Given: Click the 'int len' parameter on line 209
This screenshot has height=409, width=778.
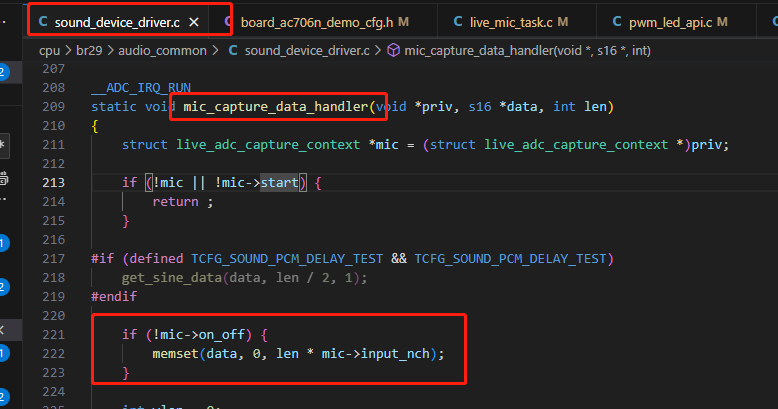Looking at the screenshot, I should tap(580, 107).
